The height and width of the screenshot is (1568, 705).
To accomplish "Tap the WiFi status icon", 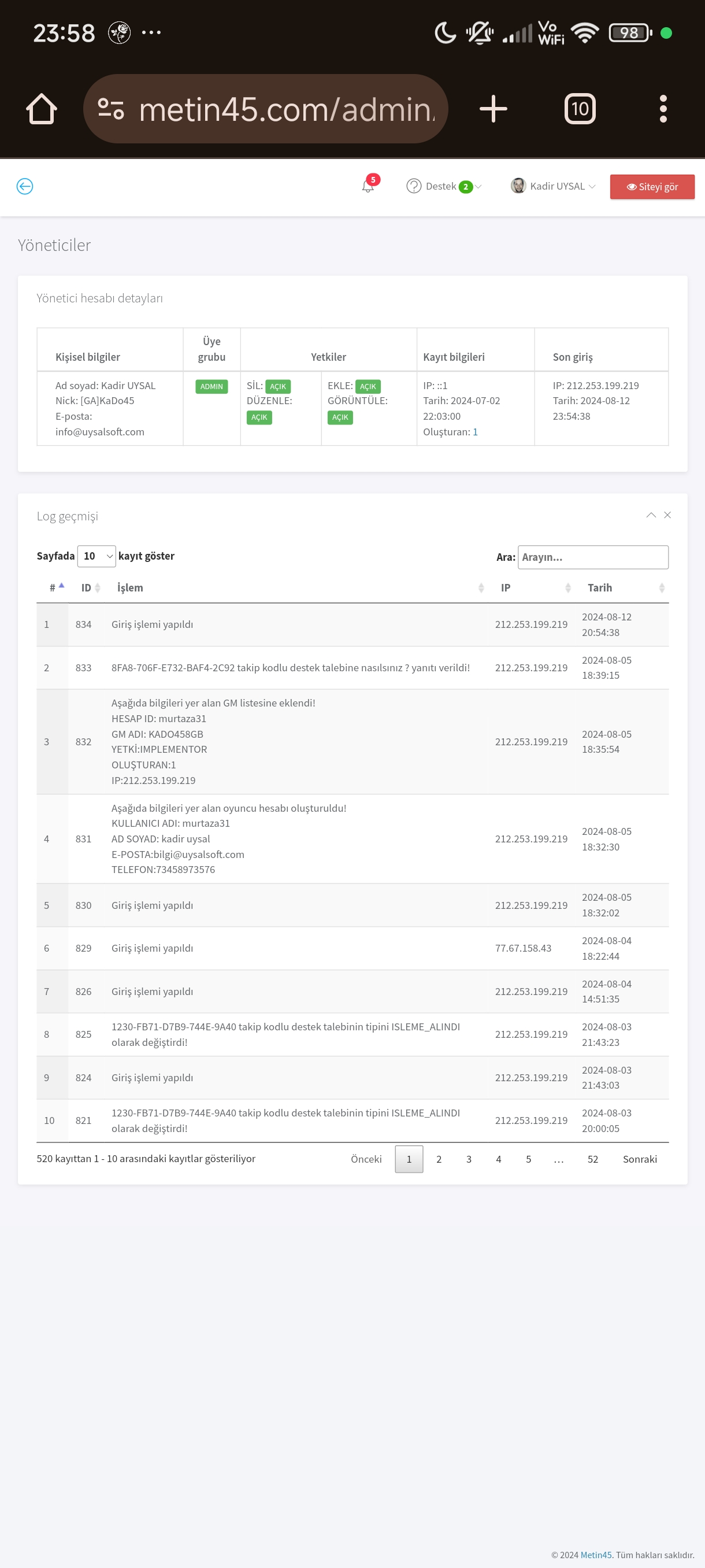I will point(585,33).
